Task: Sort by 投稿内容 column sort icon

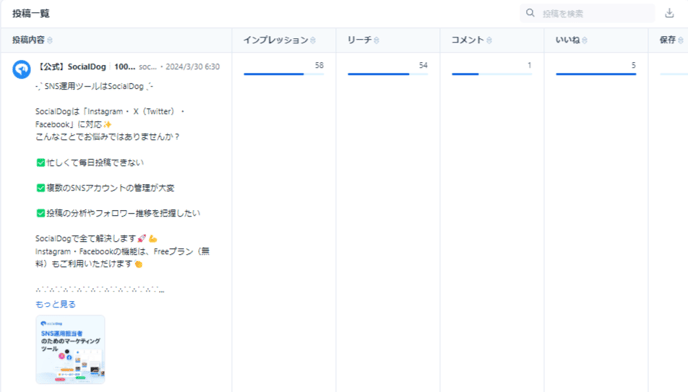Action: pos(50,40)
